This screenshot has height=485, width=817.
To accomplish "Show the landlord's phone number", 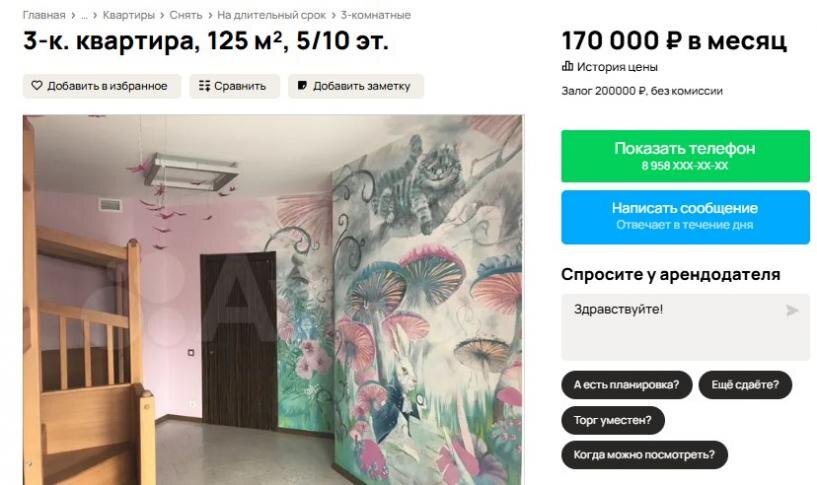I will pos(685,156).
